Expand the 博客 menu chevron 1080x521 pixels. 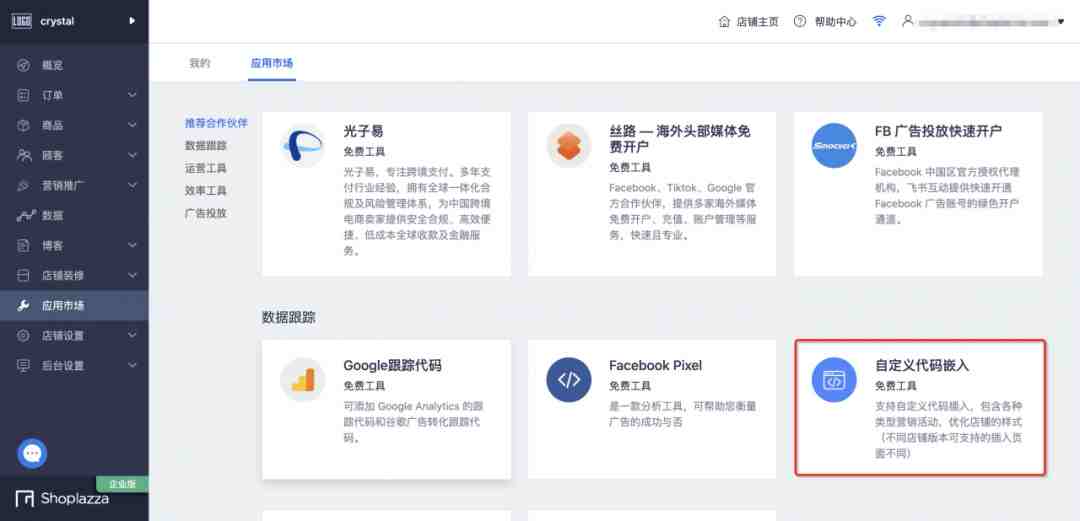132,245
